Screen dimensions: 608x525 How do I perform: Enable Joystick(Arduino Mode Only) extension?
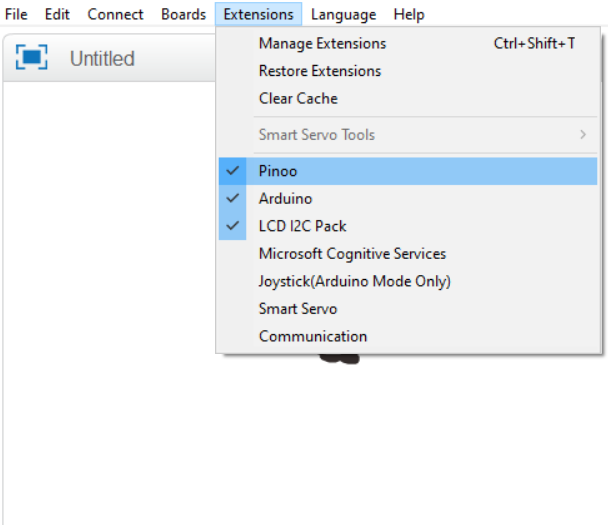408,281
